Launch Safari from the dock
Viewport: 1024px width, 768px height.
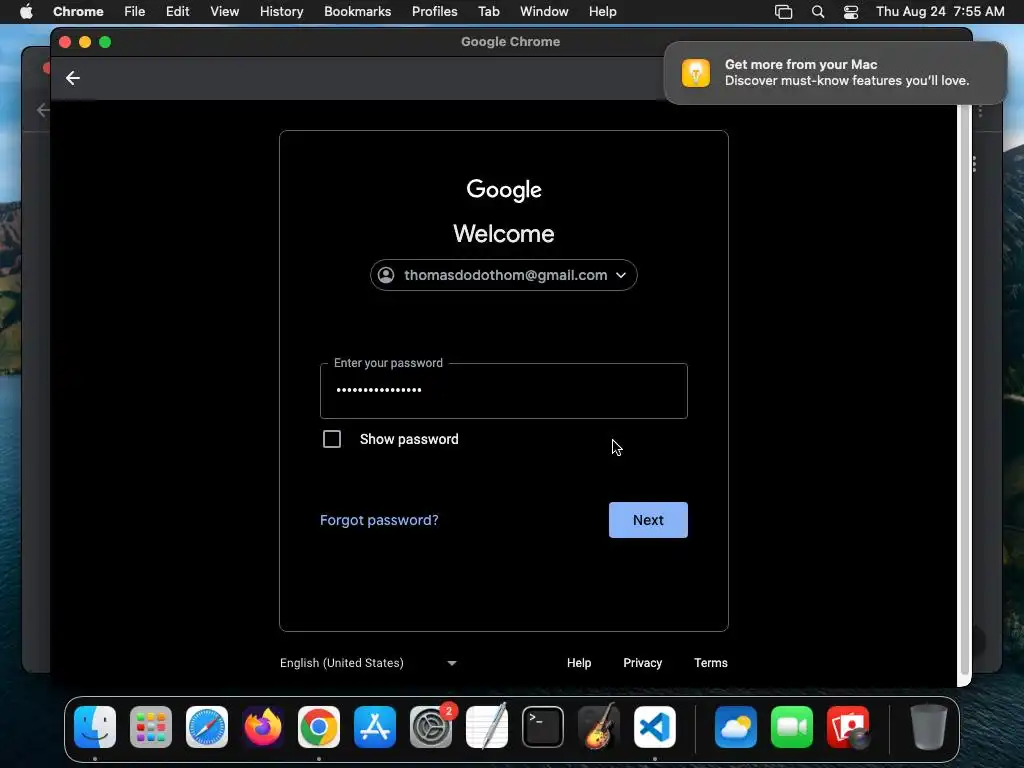point(207,727)
